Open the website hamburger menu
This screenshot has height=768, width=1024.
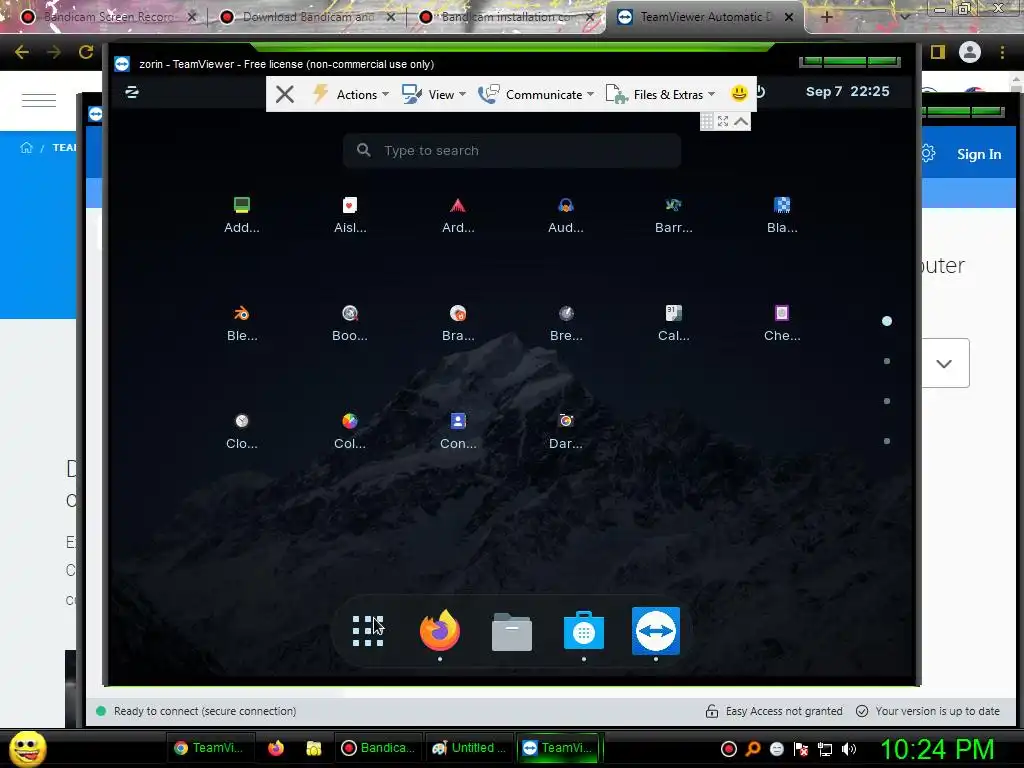39,100
